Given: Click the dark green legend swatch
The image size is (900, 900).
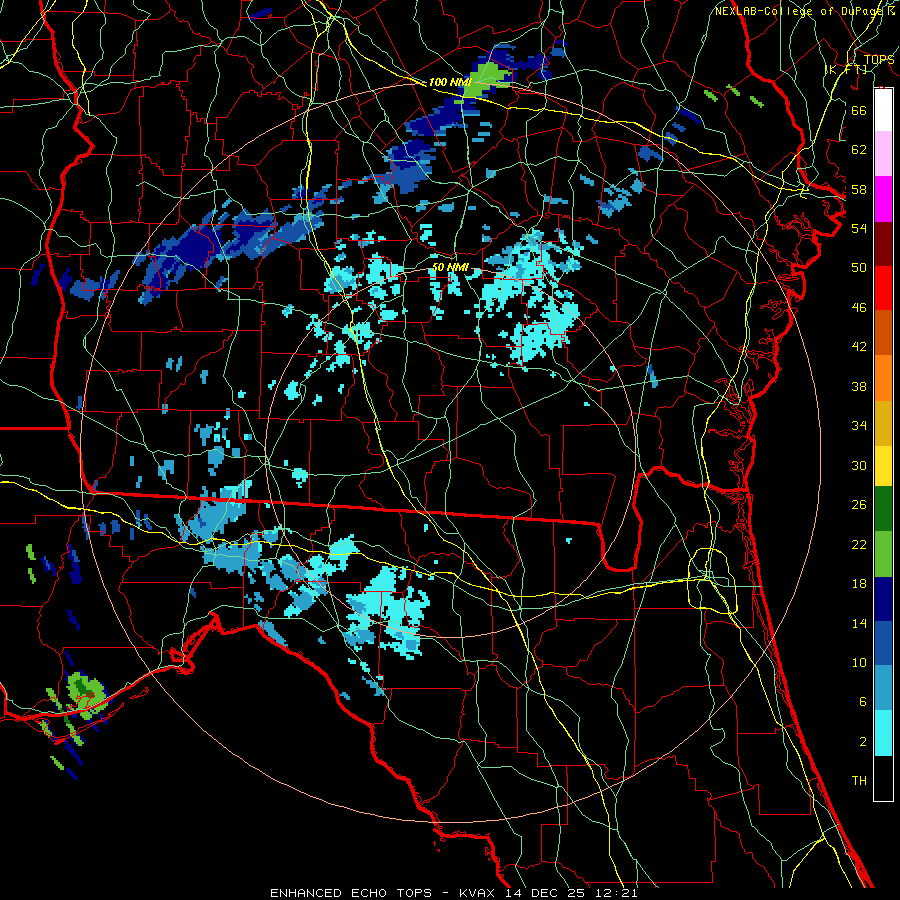Looking at the screenshot, I should [883, 509].
